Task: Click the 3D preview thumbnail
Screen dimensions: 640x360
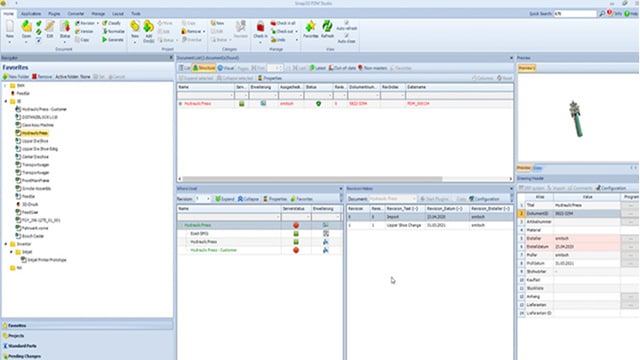Action: tap(576, 119)
